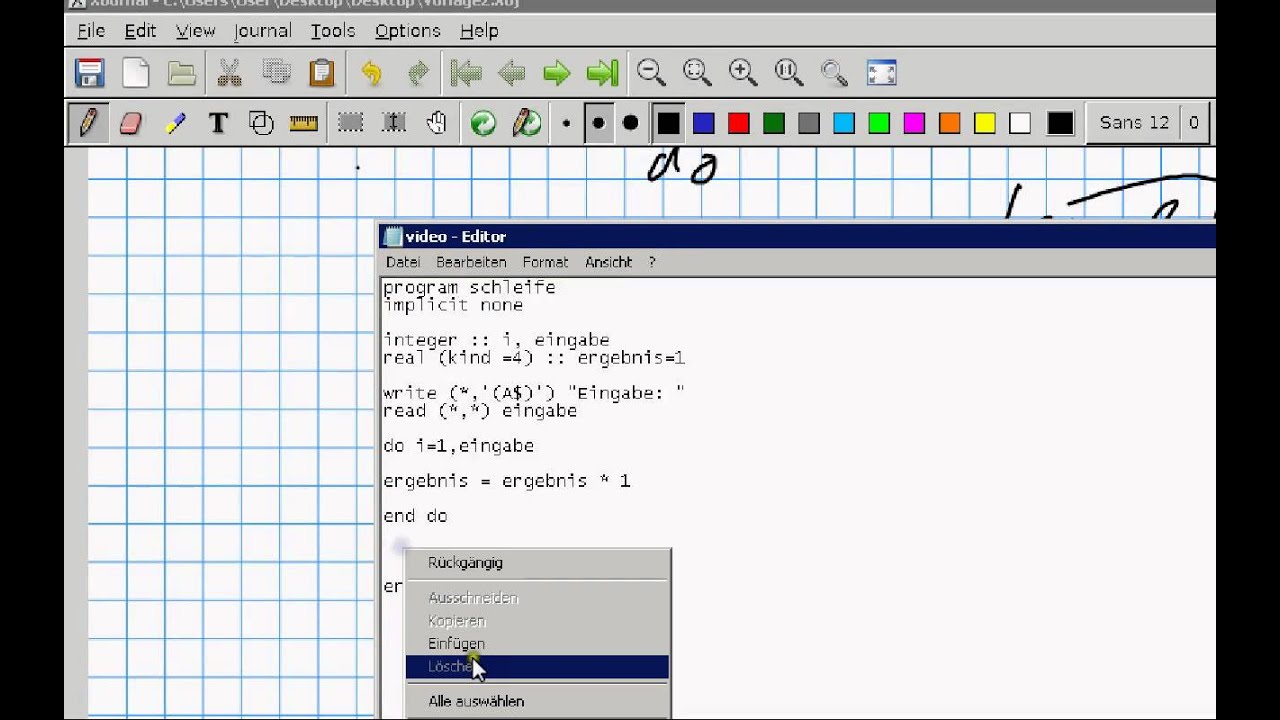Click the Zoom In magnifier
Image resolution: width=1280 pixels, height=720 pixels.
coord(743,72)
